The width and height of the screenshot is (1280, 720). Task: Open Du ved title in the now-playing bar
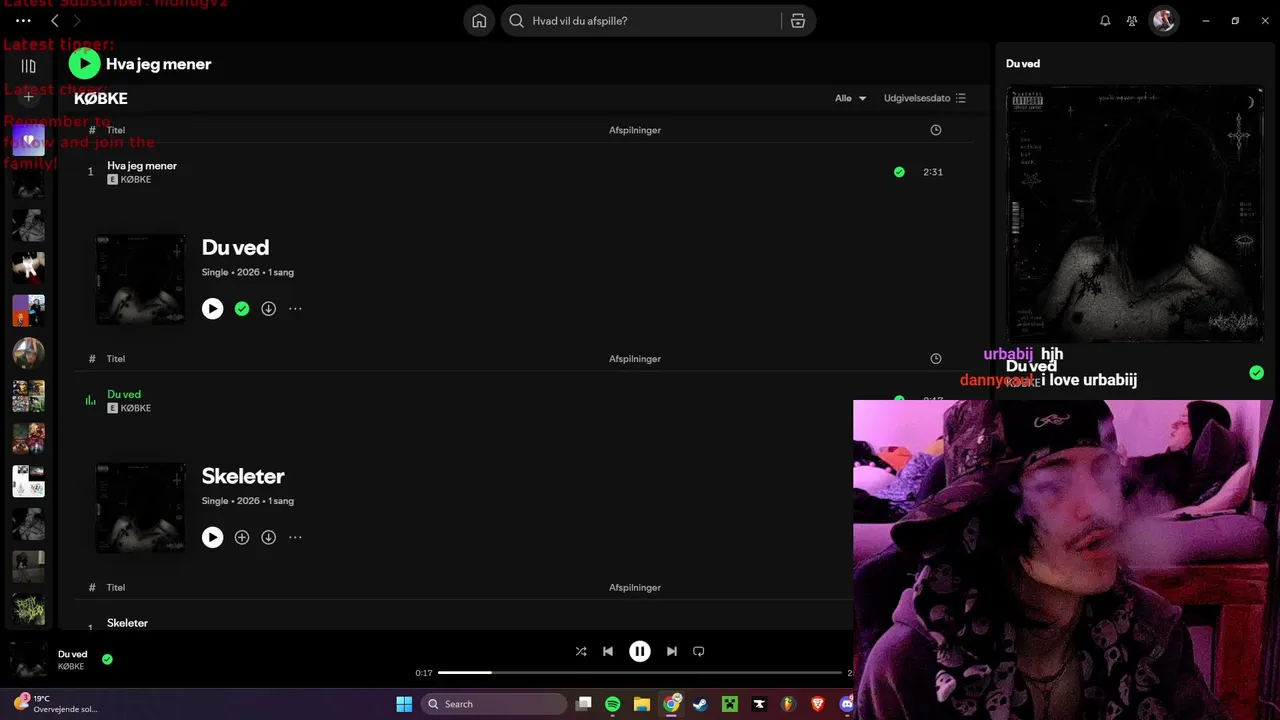tap(73, 655)
